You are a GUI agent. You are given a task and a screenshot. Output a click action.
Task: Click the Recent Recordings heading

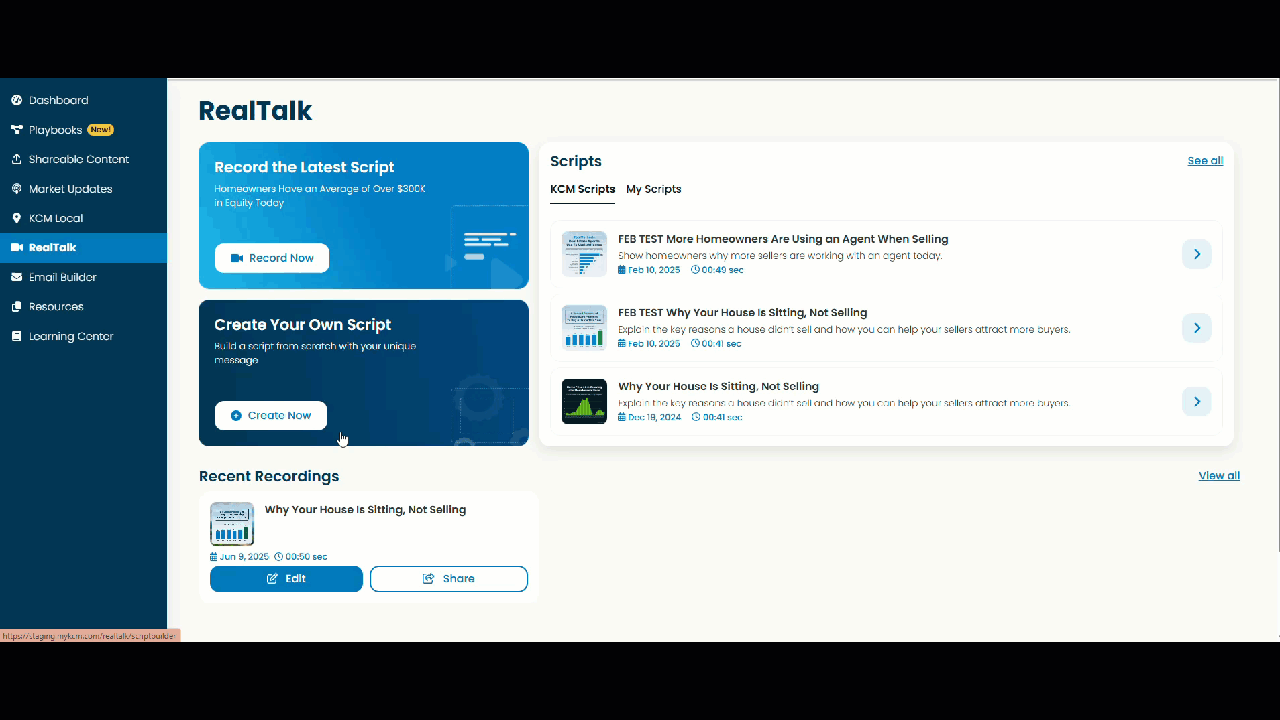click(269, 476)
